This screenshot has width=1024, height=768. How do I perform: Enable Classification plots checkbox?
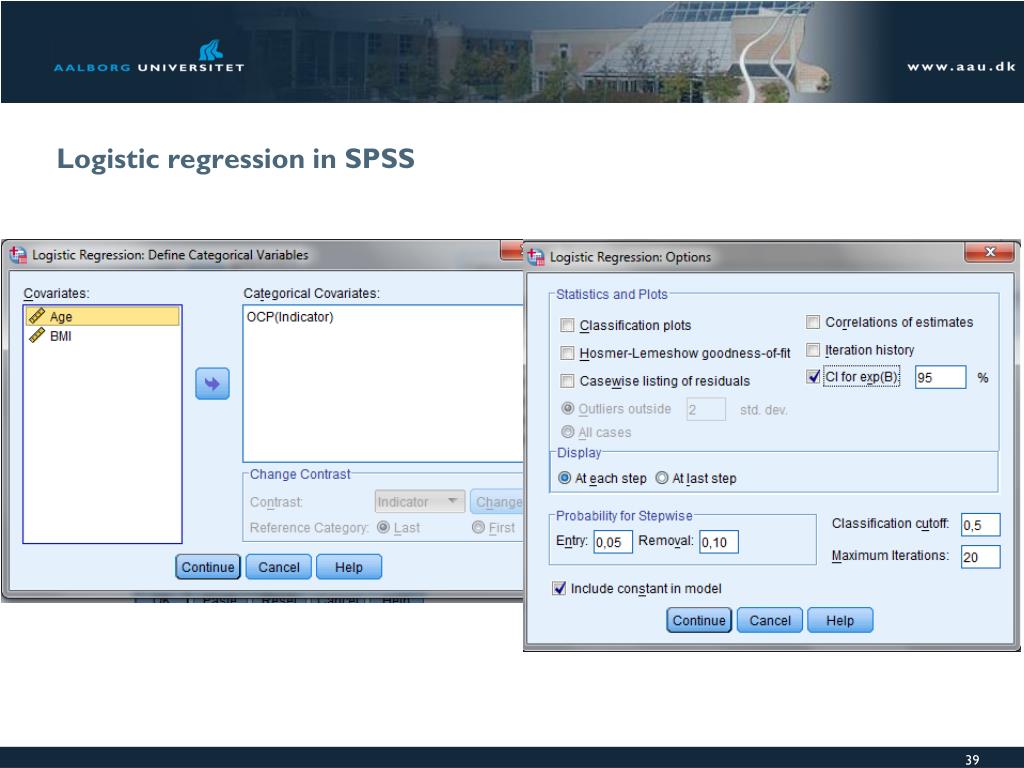point(568,325)
